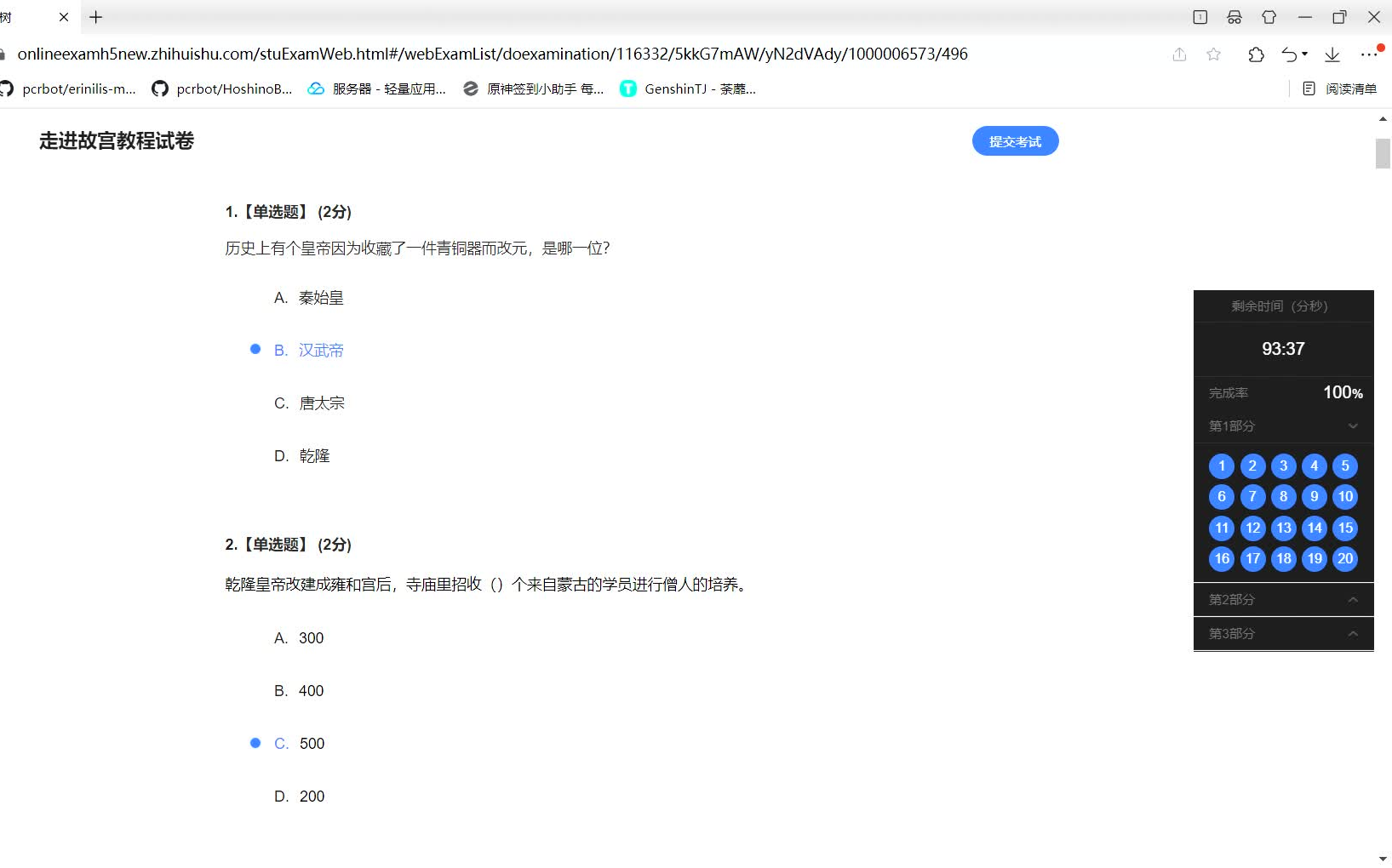Select option C 唐太宗
The image size is (1392, 868).
(x=309, y=403)
